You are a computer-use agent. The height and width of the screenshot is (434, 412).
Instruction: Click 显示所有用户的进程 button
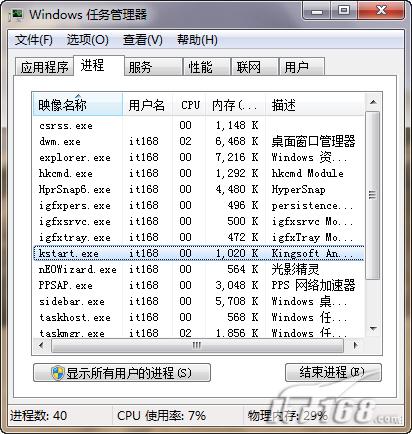(x=122, y=373)
